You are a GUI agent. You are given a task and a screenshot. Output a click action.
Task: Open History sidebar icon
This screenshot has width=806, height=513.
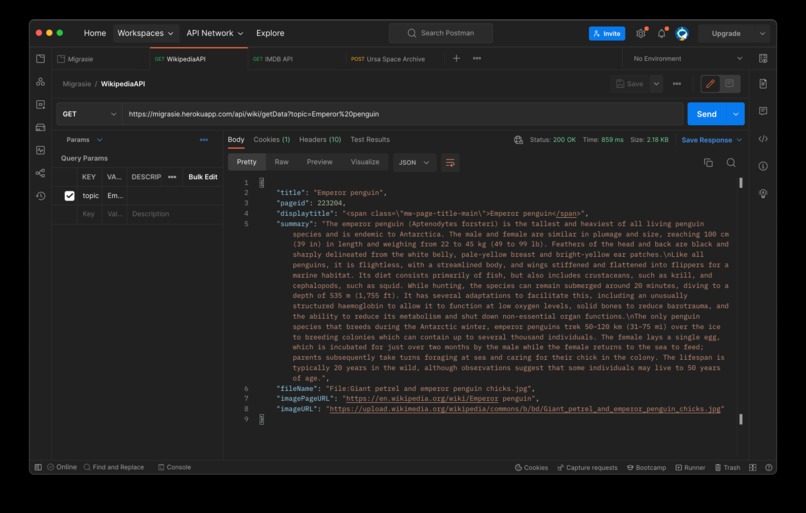coord(41,196)
